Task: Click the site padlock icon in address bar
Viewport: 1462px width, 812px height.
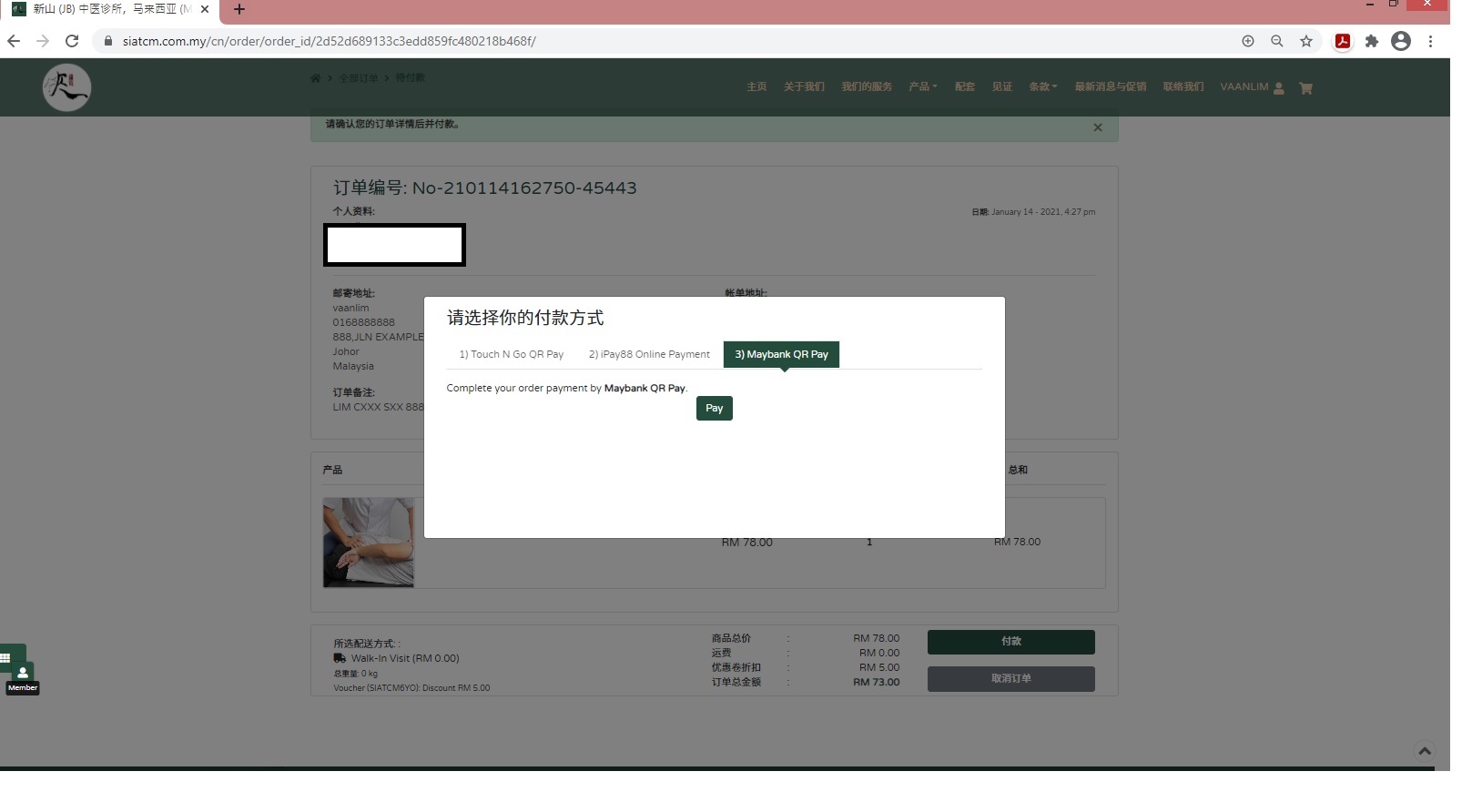Action: click(108, 41)
